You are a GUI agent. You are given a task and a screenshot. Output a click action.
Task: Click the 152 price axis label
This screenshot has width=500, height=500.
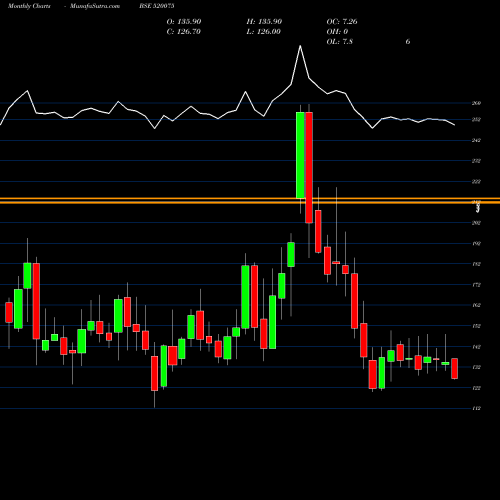coord(476,326)
